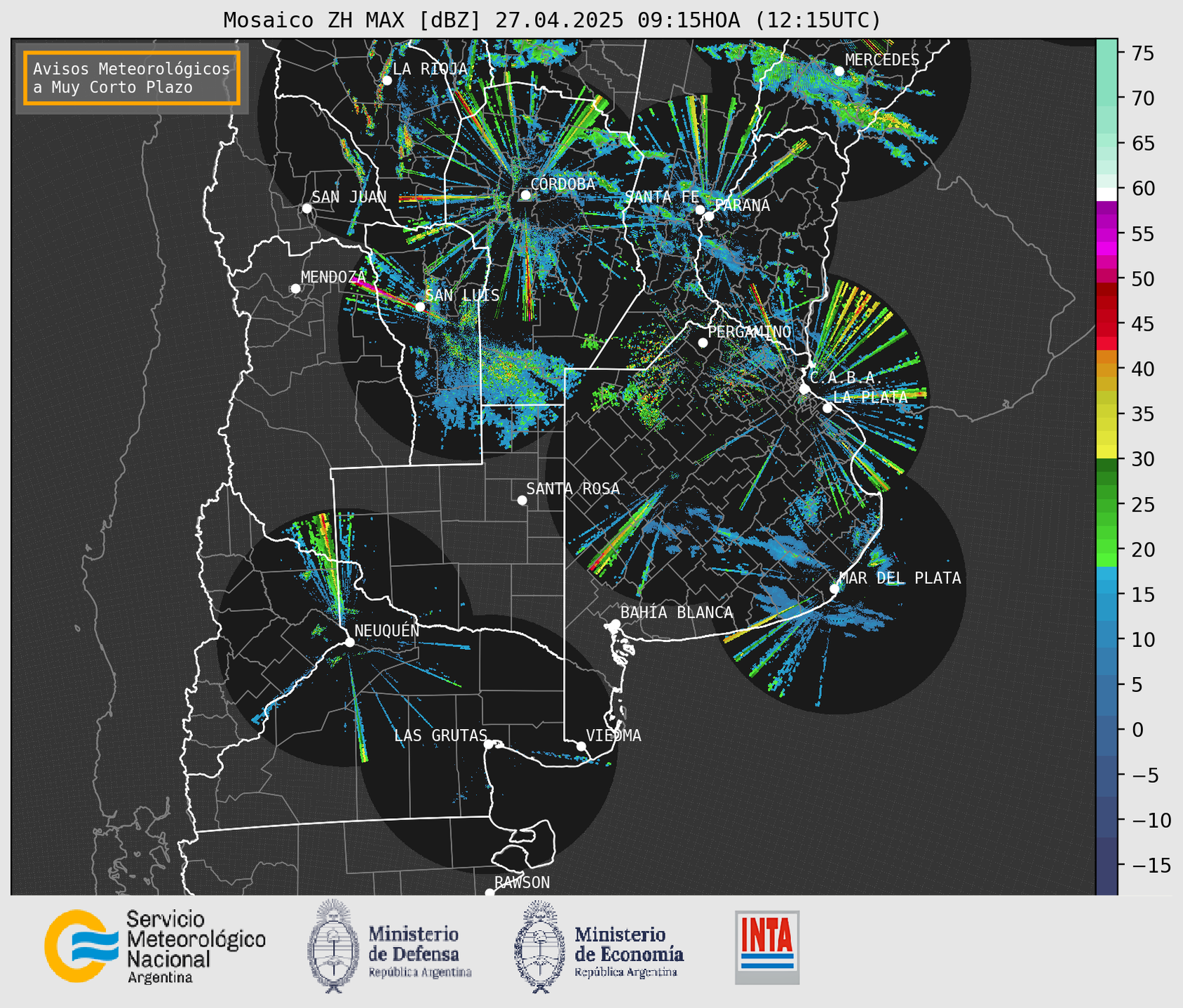Click the SAN JUAN city marker dot
1183x1008 pixels.
coord(306,208)
